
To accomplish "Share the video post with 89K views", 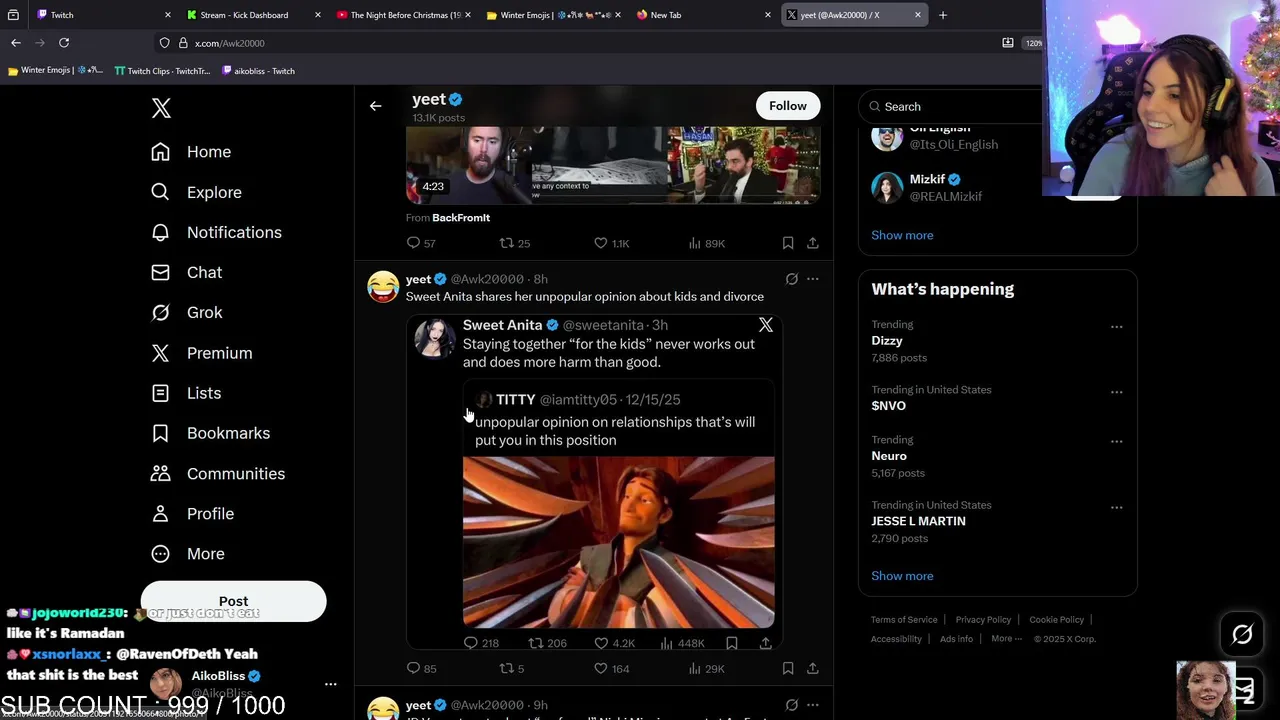I will click(812, 243).
